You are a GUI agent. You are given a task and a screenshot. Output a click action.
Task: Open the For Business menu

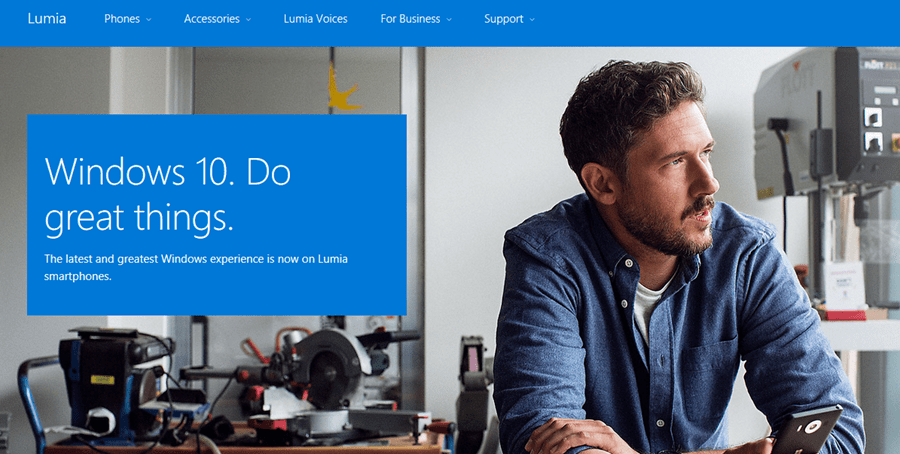tap(410, 19)
